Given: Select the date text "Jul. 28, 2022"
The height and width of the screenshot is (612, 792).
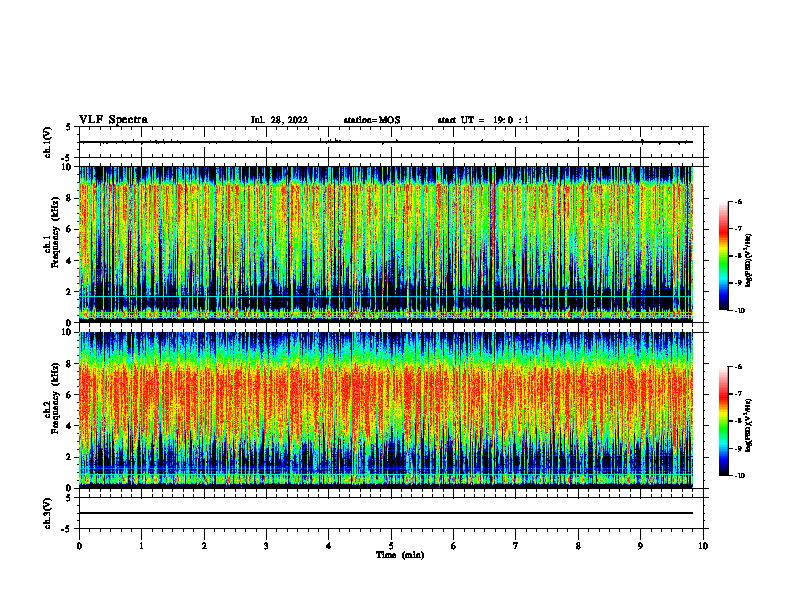Looking at the screenshot, I should point(279,120).
